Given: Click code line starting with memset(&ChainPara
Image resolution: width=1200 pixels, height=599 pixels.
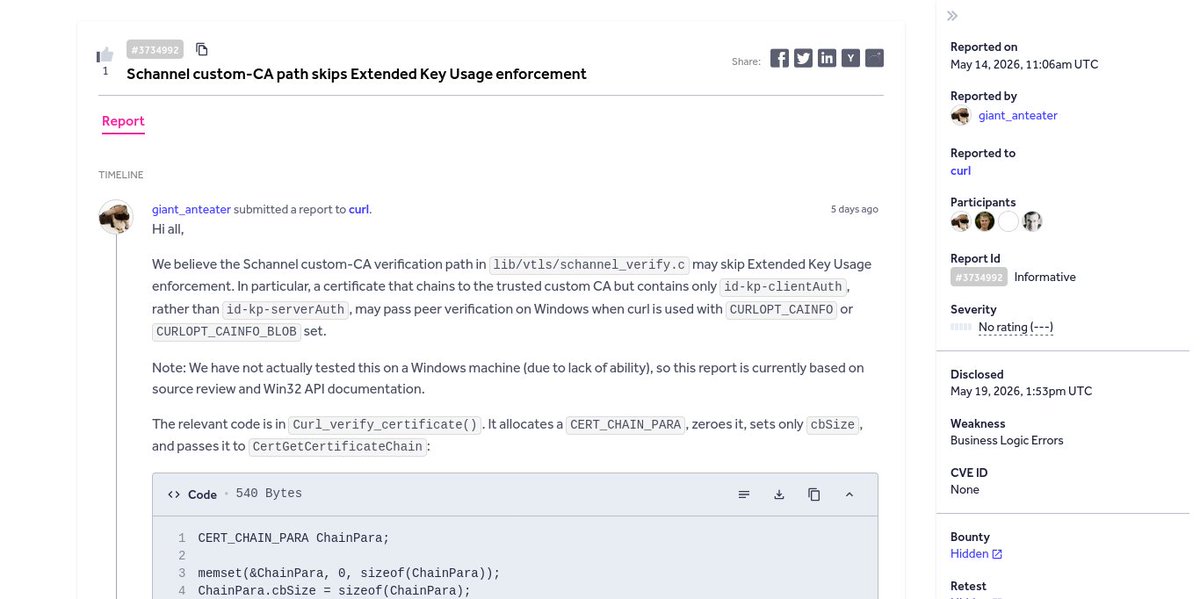Looking at the screenshot, I should click(348, 573).
